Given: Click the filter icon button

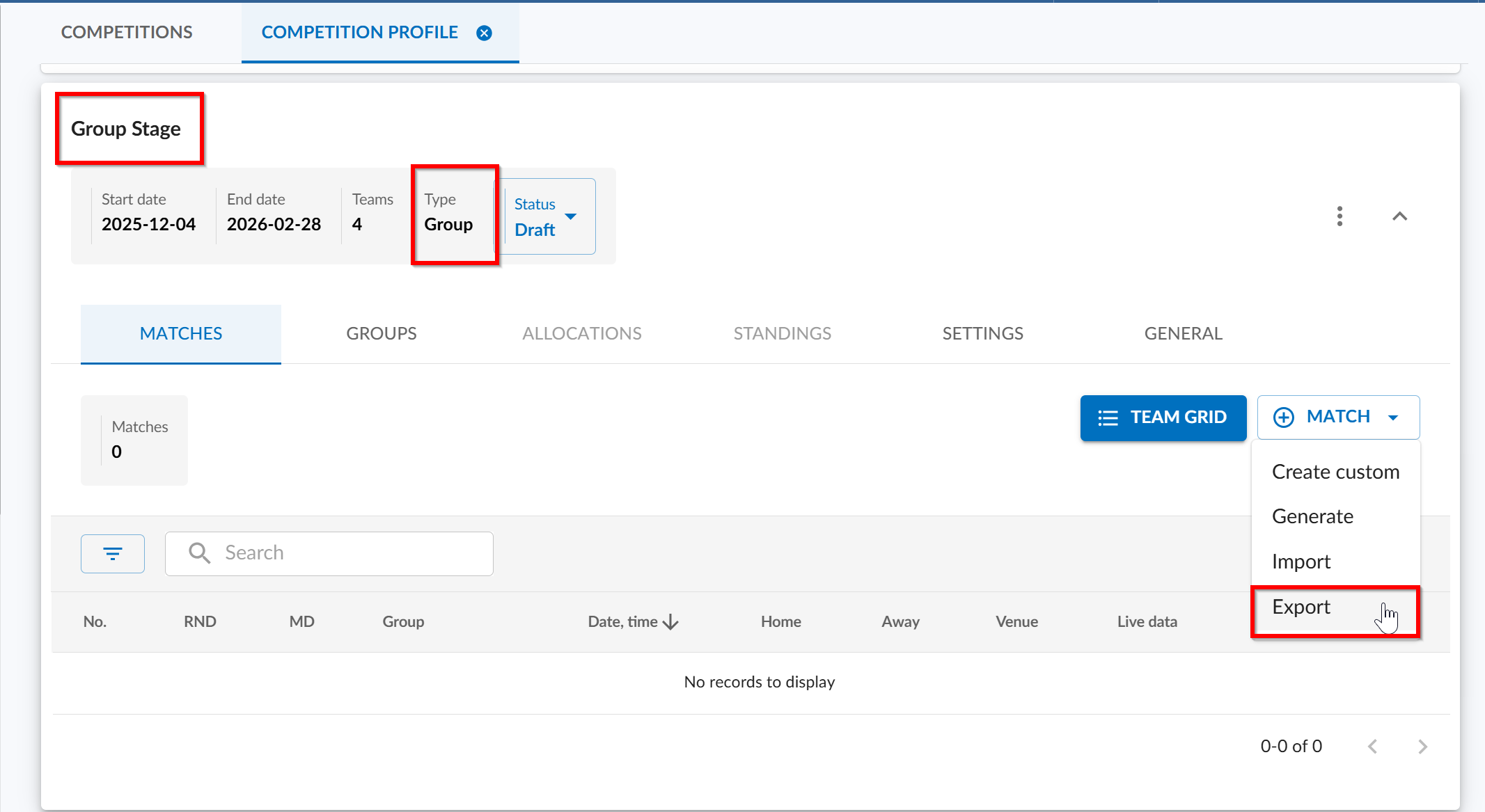Looking at the screenshot, I should [113, 554].
